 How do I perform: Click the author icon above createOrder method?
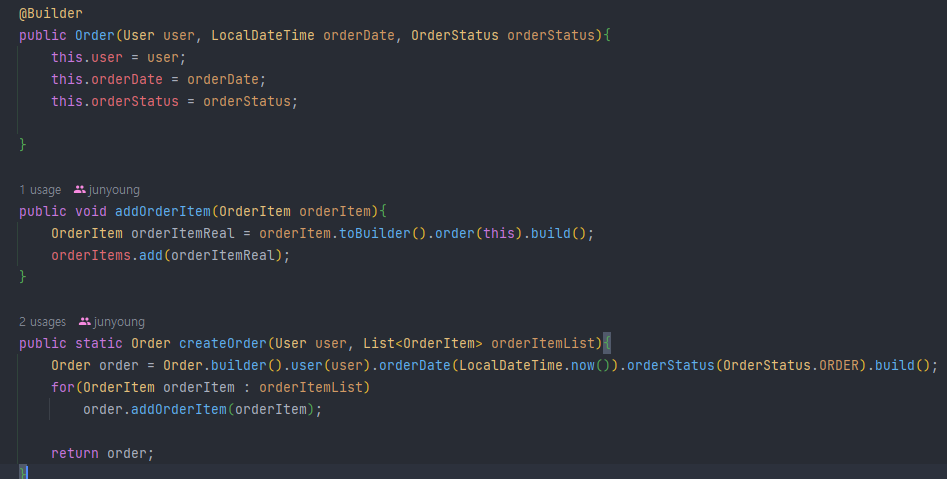pyautogui.click(x=85, y=321)
